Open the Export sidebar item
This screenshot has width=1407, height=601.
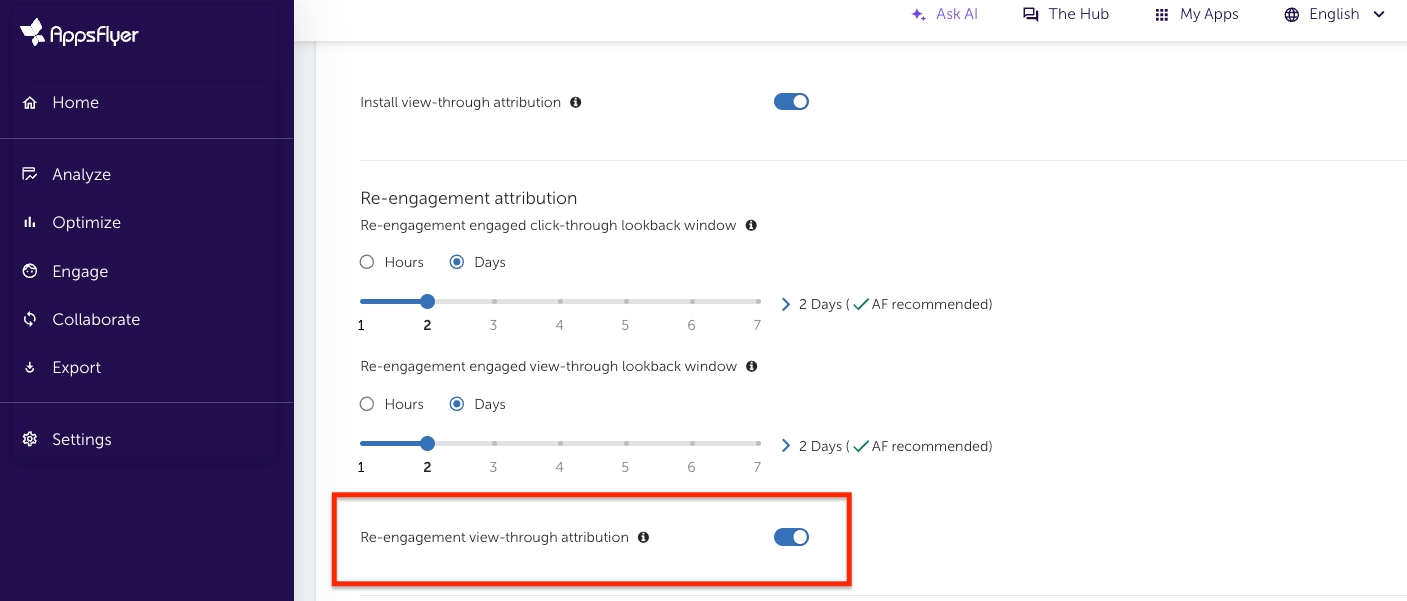pos(76,367)
